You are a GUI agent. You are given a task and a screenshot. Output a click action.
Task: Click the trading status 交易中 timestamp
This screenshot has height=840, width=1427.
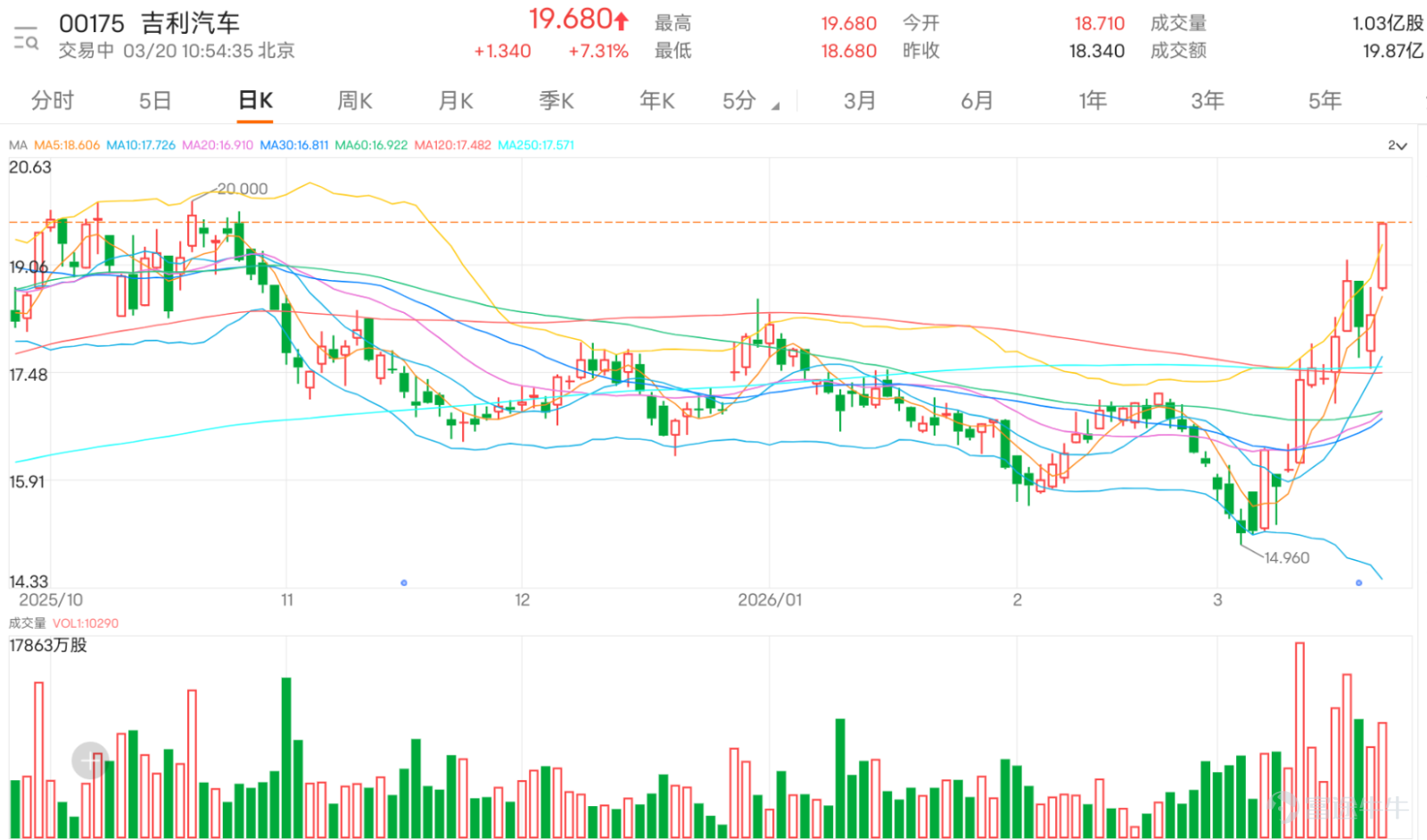(x=177, y=51)
